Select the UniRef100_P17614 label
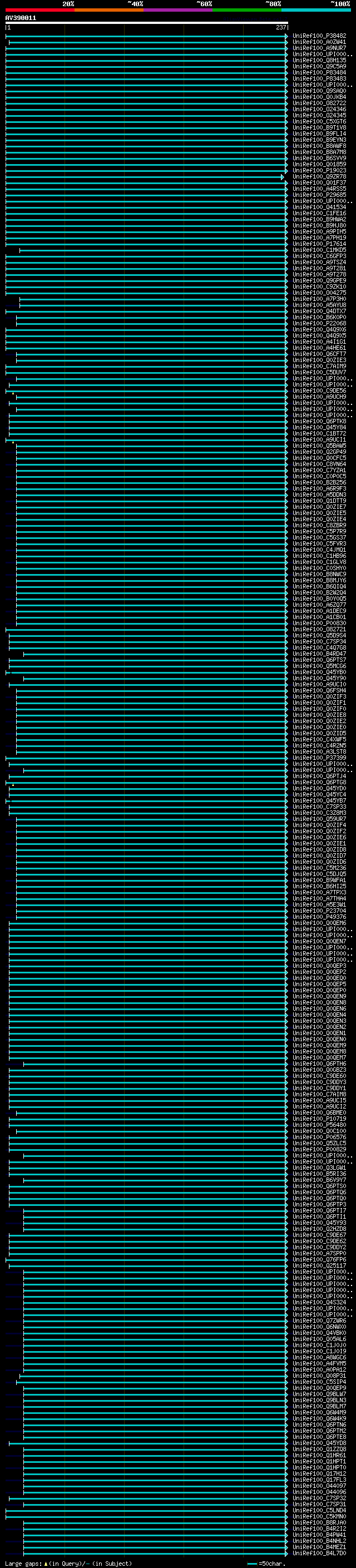This screenshot has height=1568, width=356. [319, 244]
